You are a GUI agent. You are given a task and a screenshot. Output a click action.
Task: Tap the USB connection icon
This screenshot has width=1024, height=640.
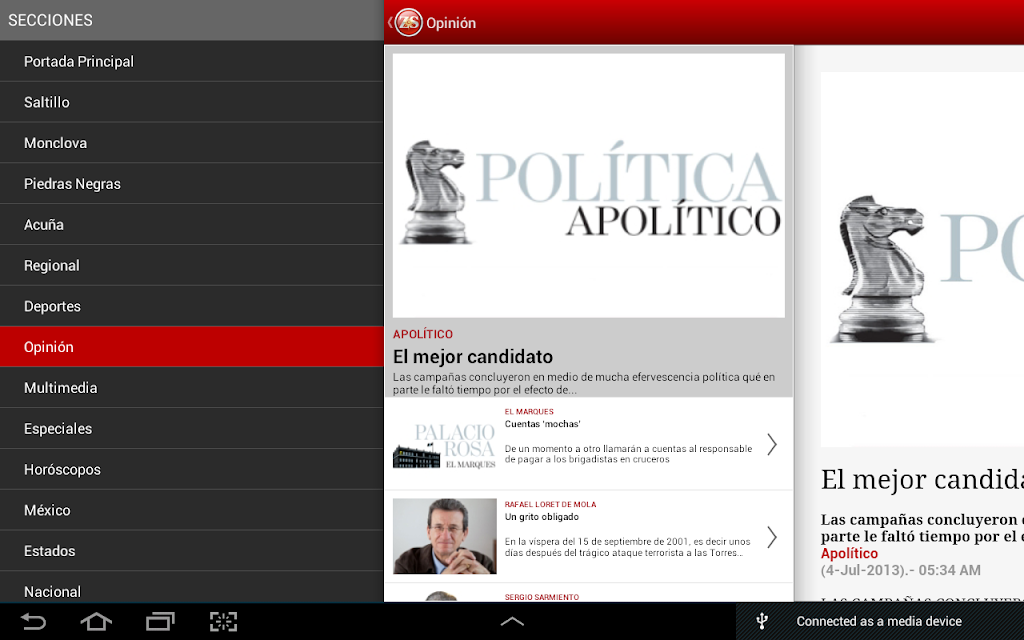coord(761,621)
